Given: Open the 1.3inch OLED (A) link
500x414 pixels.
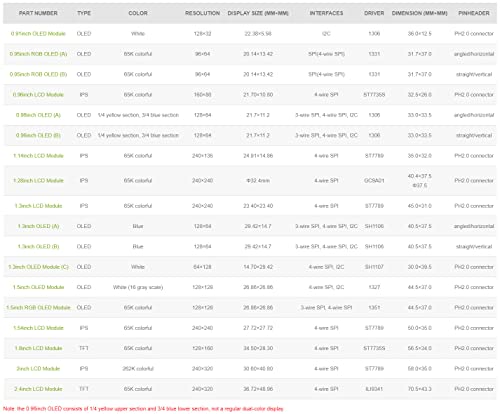Looking at the screenshot, I should [38, 226].
